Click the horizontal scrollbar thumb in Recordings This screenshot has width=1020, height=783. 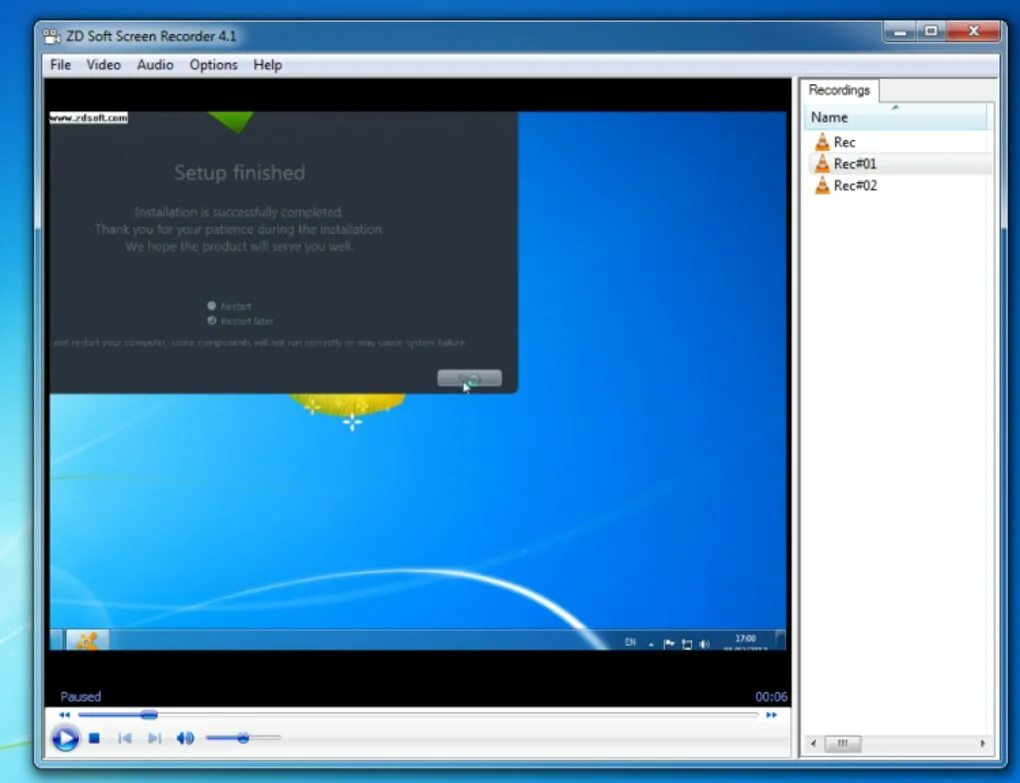(x=842, y=743)
